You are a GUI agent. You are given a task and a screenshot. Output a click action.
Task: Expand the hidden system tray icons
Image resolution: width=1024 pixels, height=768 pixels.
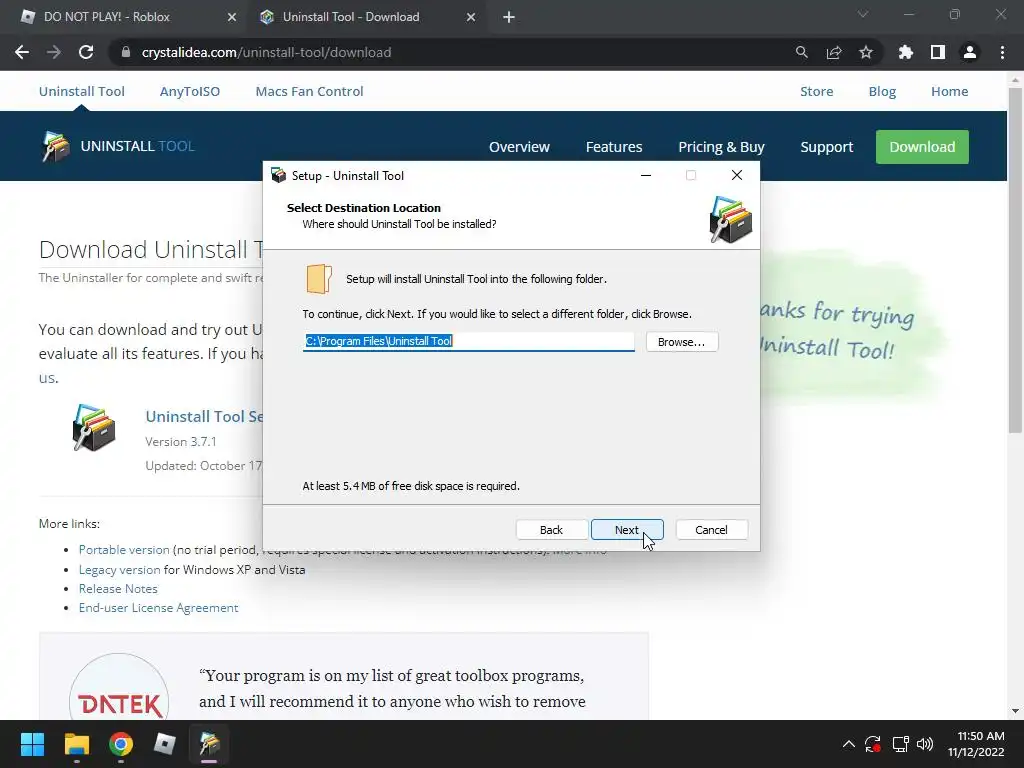[848, 744]
